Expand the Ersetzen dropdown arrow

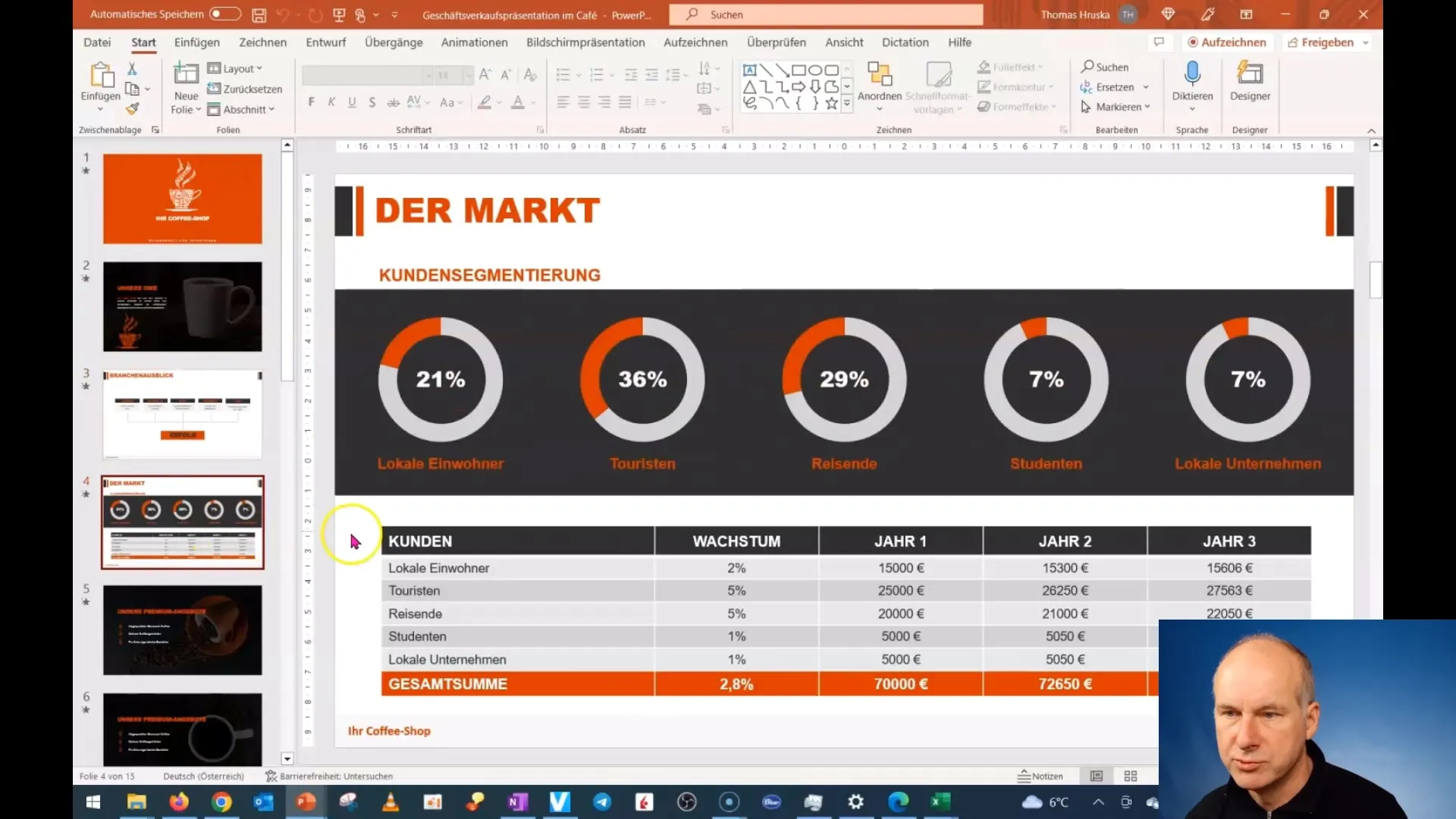point(1146,87)
